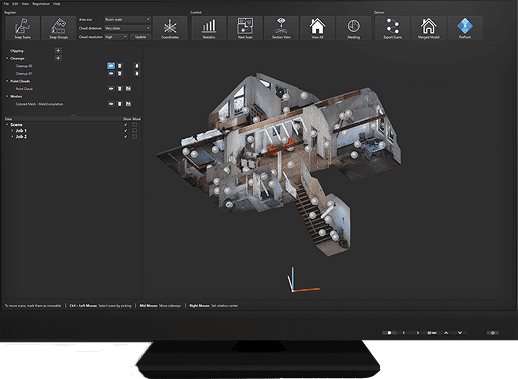Open the Statistics panel
This screenshot has height=379, width=518.
(209, 28)
